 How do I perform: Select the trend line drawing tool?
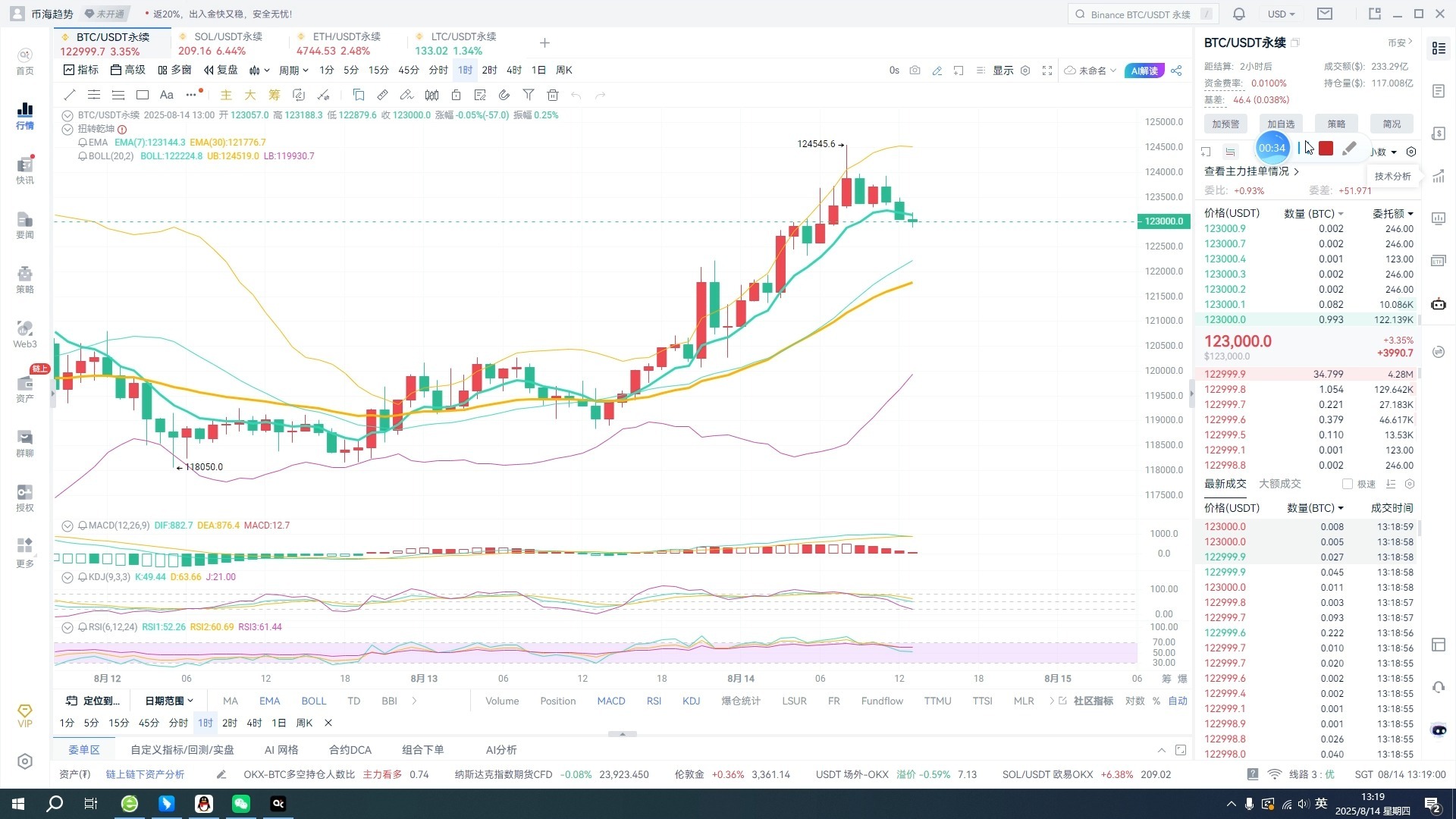point(70,95)
